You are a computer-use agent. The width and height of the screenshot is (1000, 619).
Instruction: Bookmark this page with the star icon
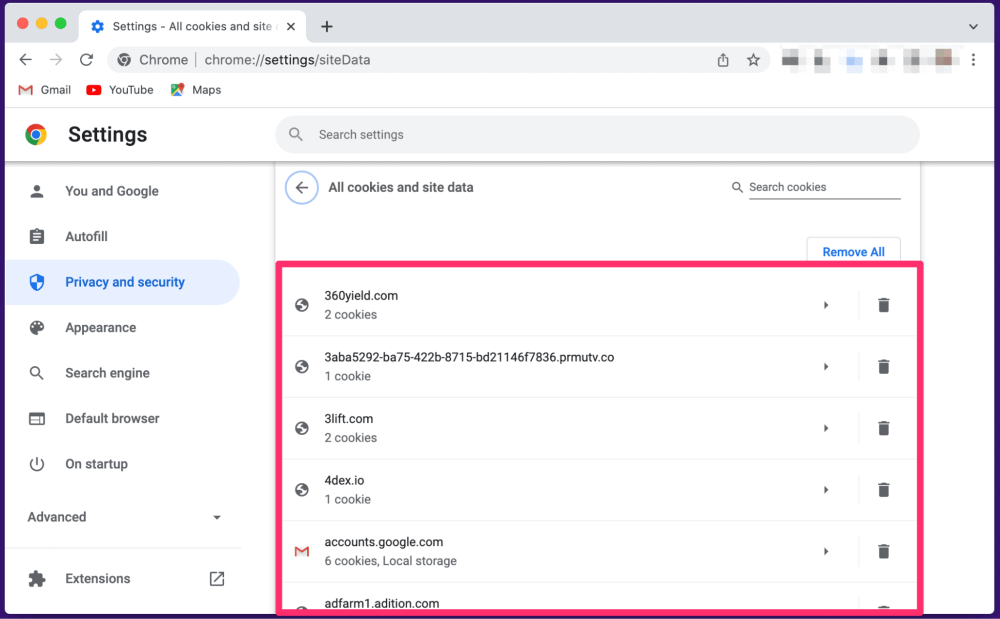tap(753, 60)
